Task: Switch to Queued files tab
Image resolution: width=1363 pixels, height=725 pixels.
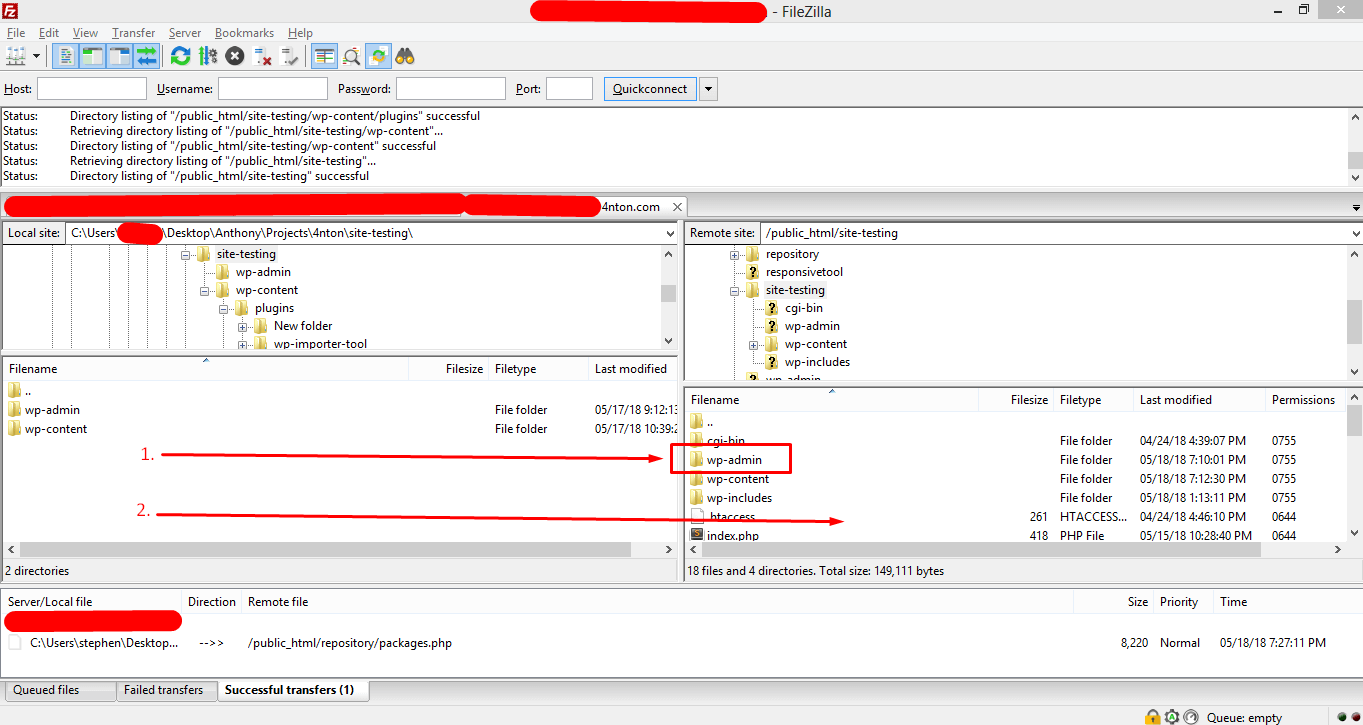Action: click(x=58, y=690)
